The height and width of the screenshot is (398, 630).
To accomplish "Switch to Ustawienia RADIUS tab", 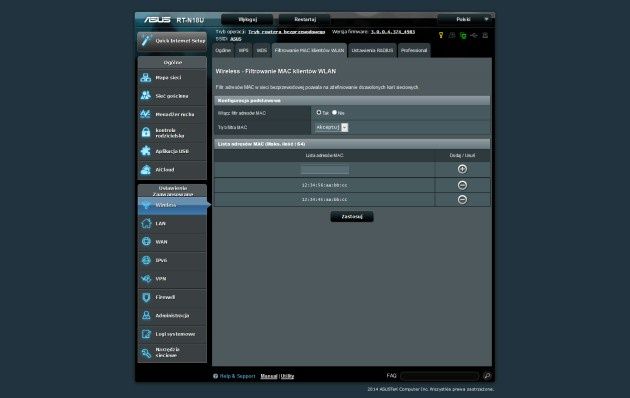I will click(x=372, y=51).
